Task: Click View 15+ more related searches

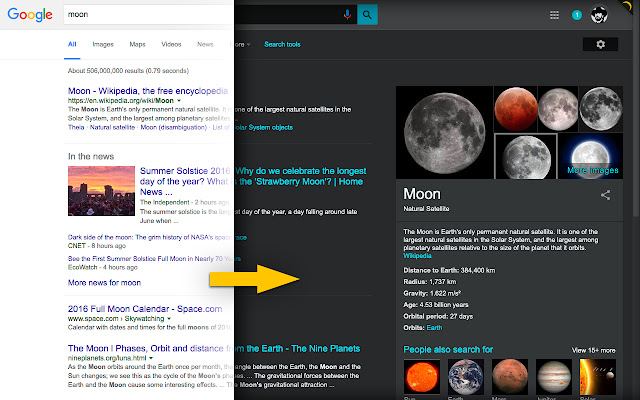Action: (x=593, y=350)
